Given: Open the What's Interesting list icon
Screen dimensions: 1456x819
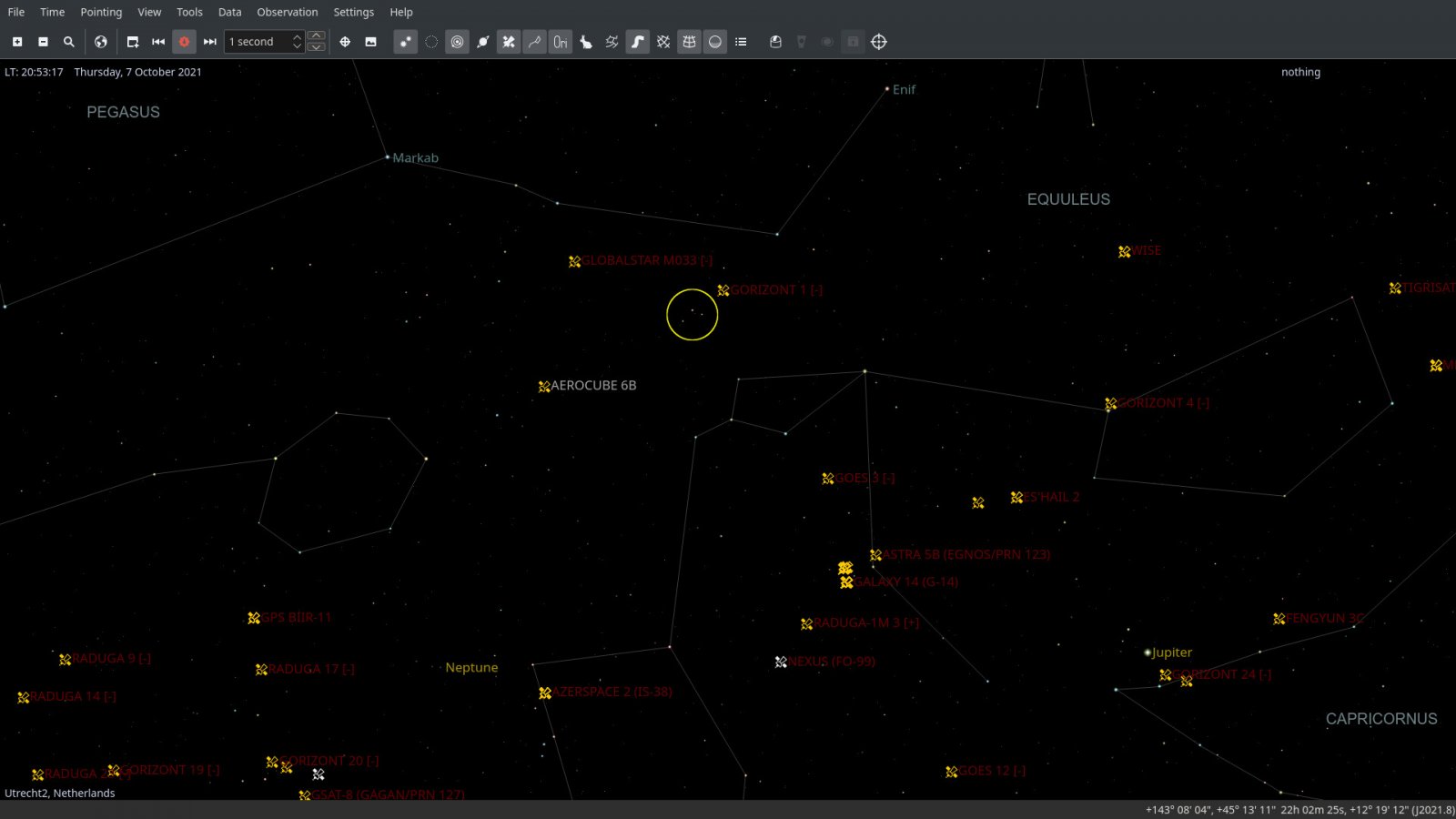Looking at the screenshot, I should tap(741, 42).
